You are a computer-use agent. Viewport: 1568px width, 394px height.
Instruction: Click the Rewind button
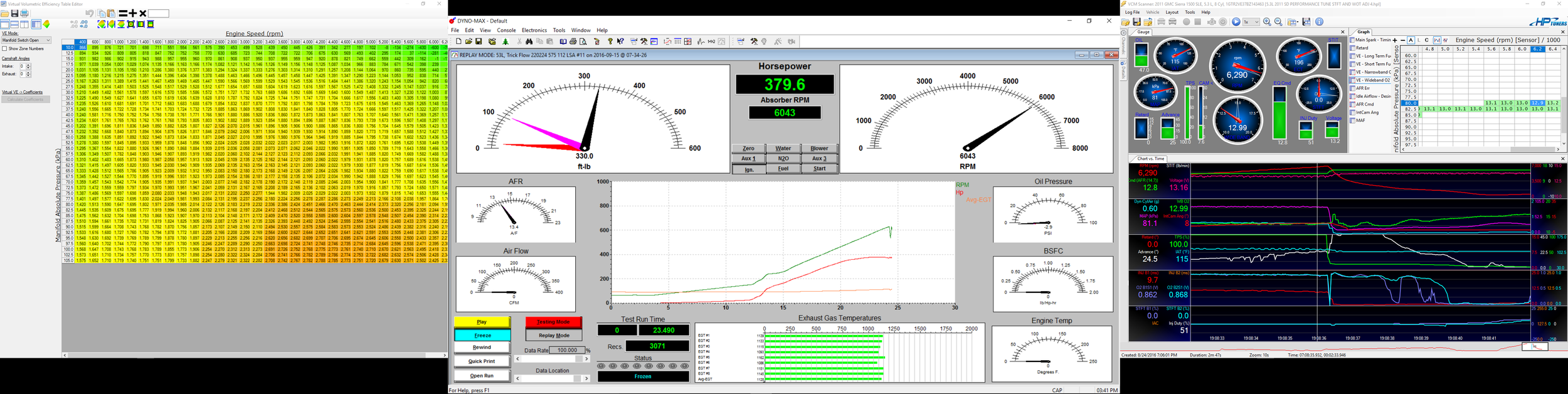482,347
